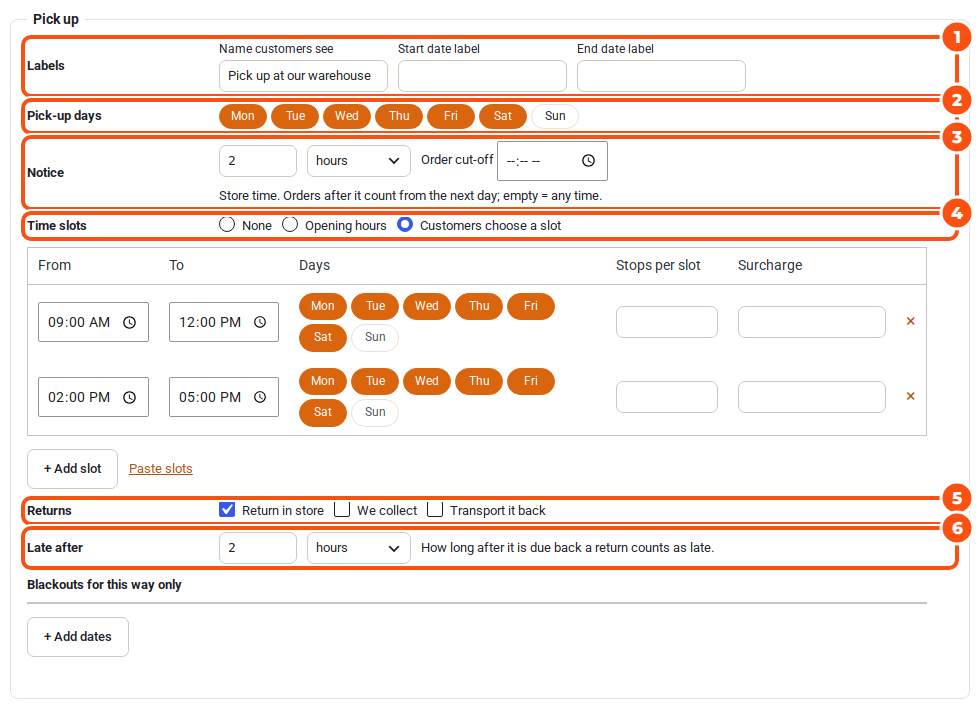The image size is (980, 716).
Task: Choose the None time slots option
Action: point(227,224)
